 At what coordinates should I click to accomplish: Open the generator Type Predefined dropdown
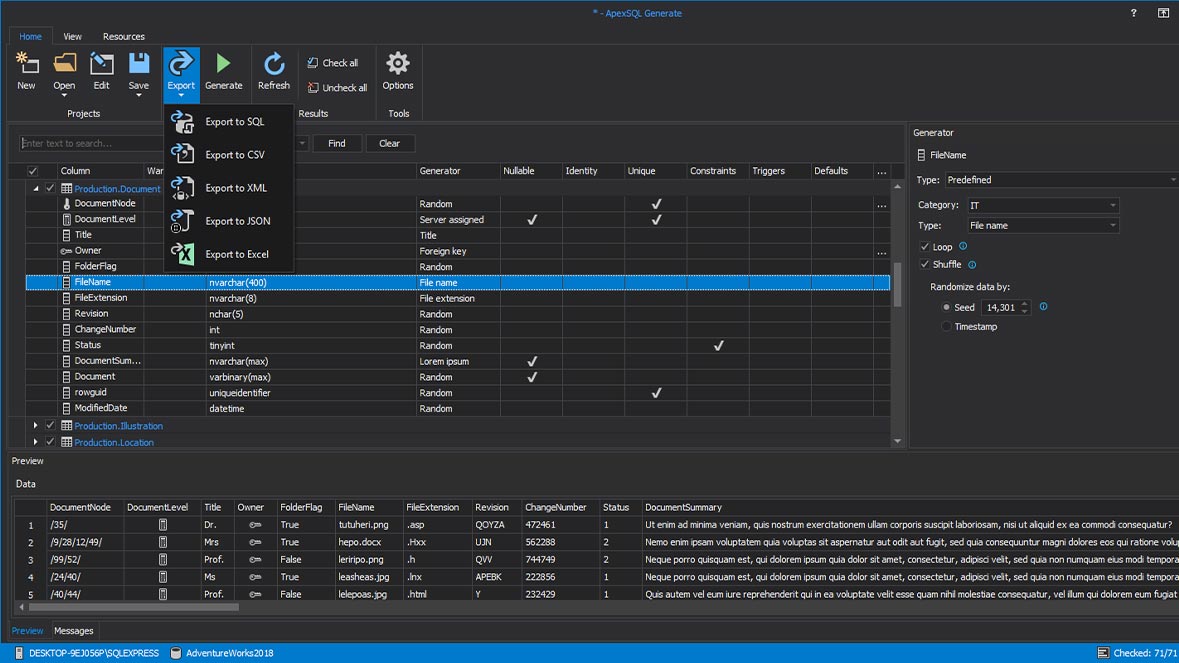coord(1062,180)
